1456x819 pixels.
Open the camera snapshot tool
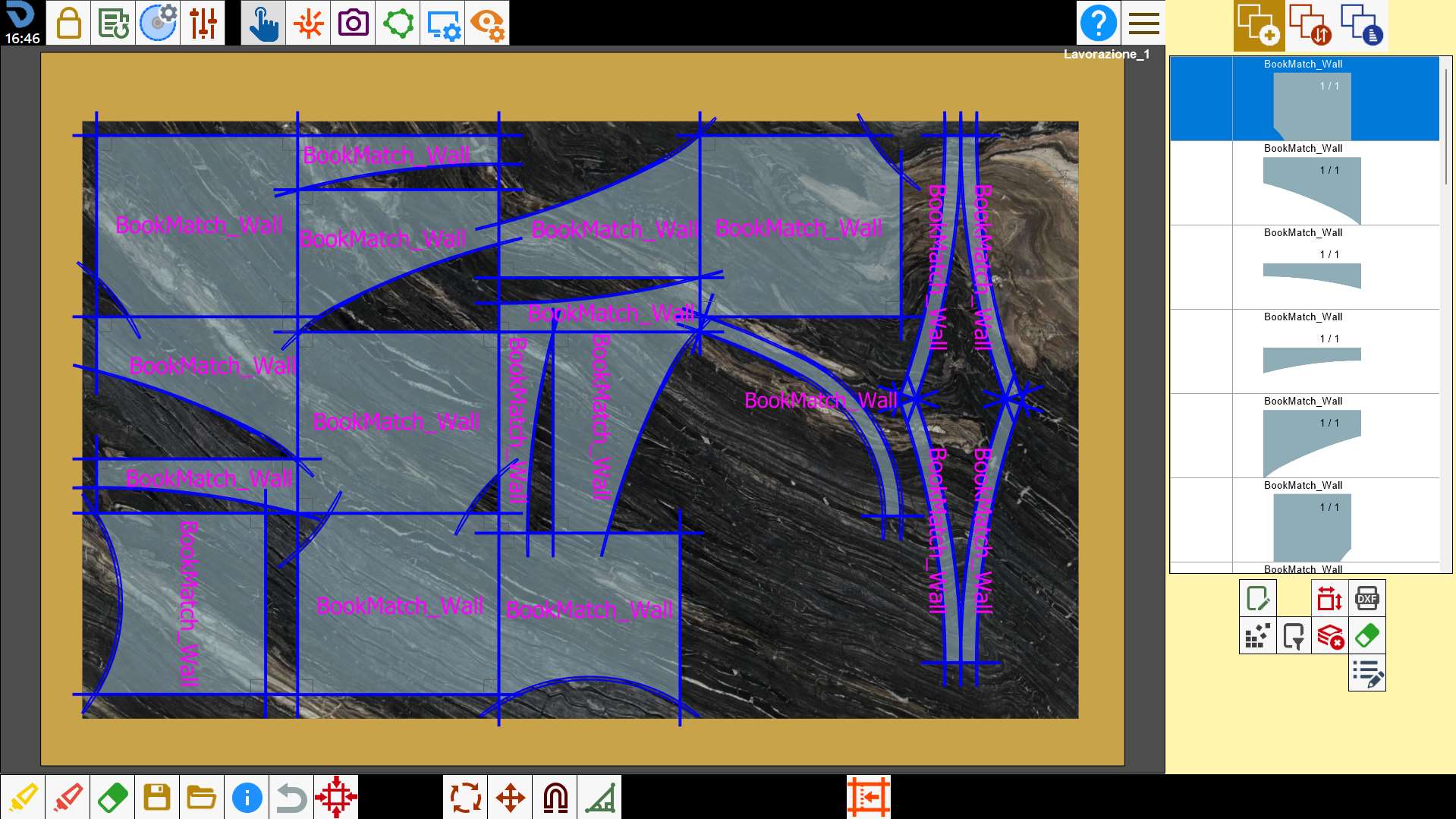(x=353, y=23)
